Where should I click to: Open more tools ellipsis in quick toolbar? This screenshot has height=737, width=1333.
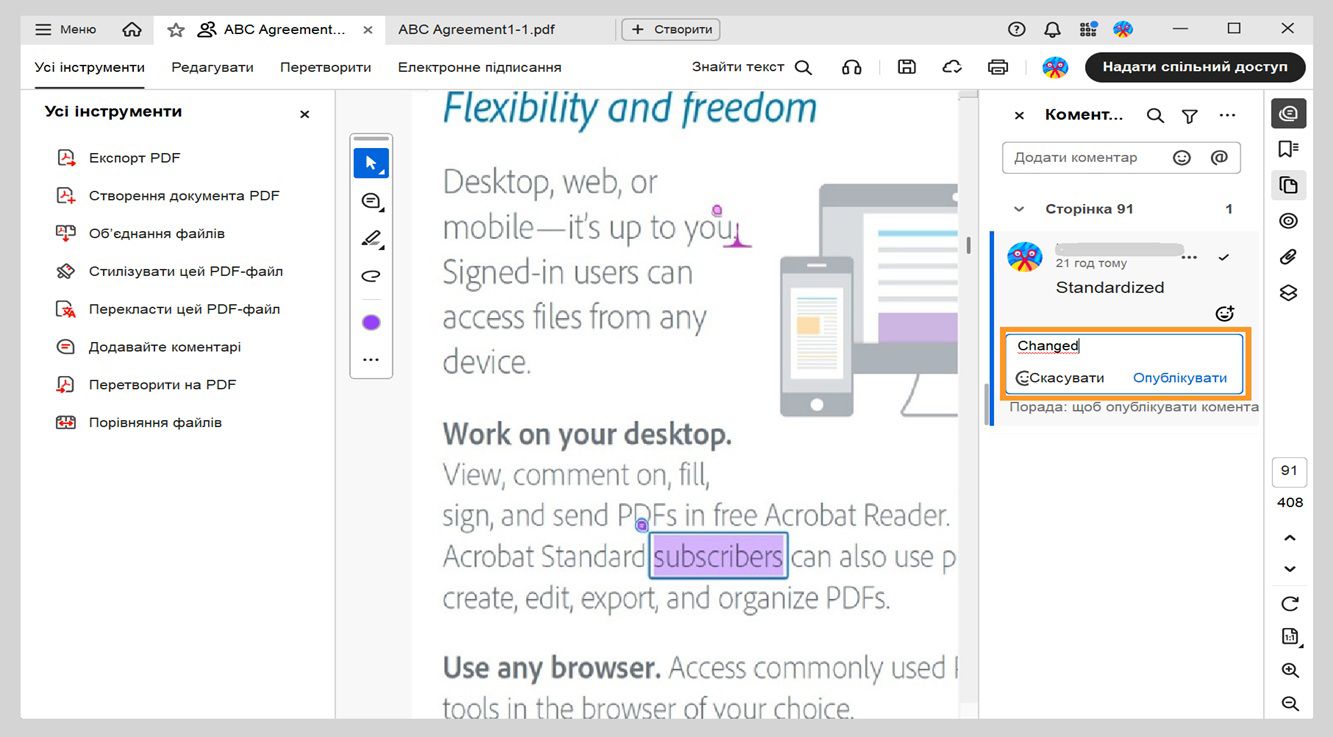pyautogui.click(x=371, y=359)
